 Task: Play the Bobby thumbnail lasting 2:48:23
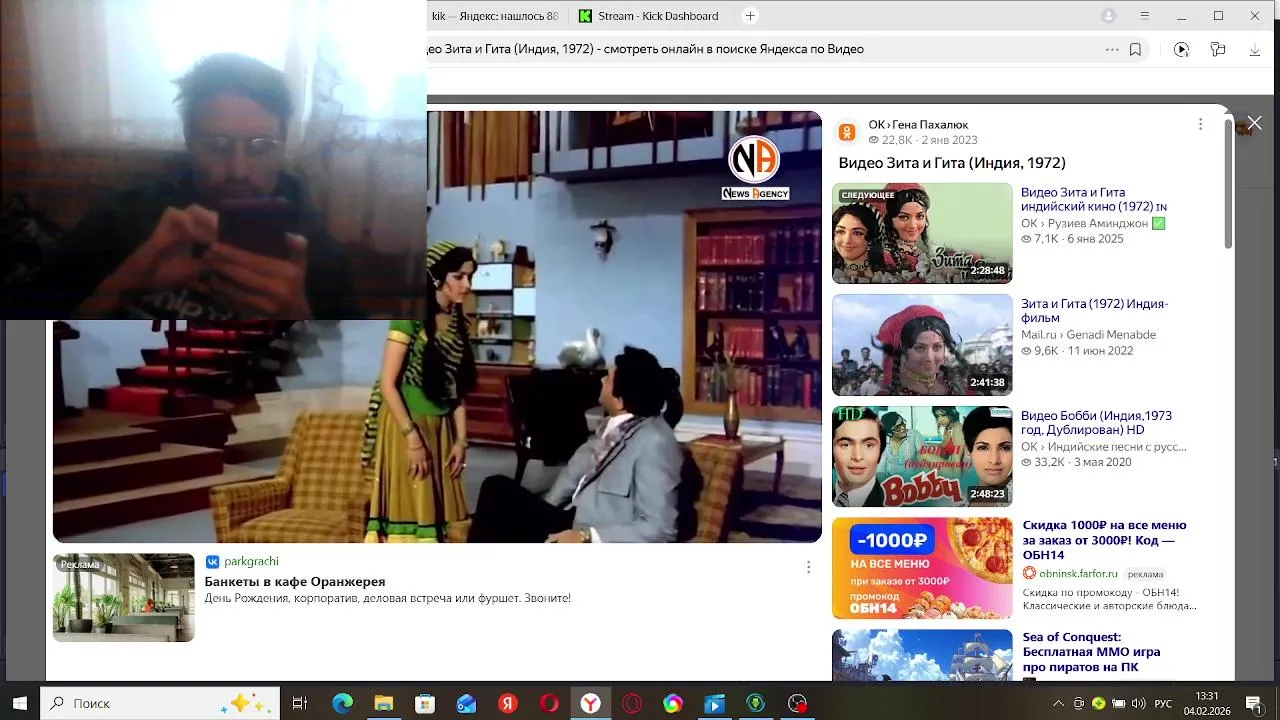click(922, 457)
